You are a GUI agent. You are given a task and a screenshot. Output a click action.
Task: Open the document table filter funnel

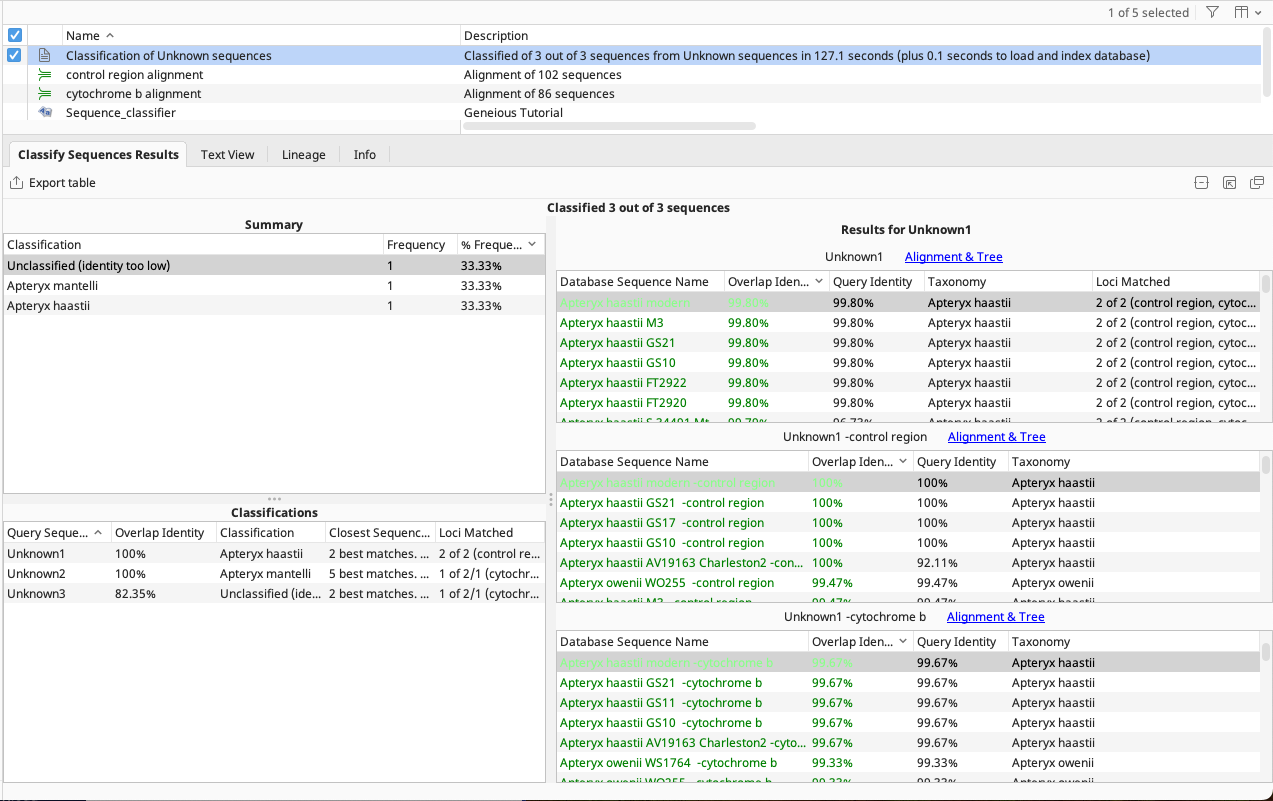[1212, 13]
